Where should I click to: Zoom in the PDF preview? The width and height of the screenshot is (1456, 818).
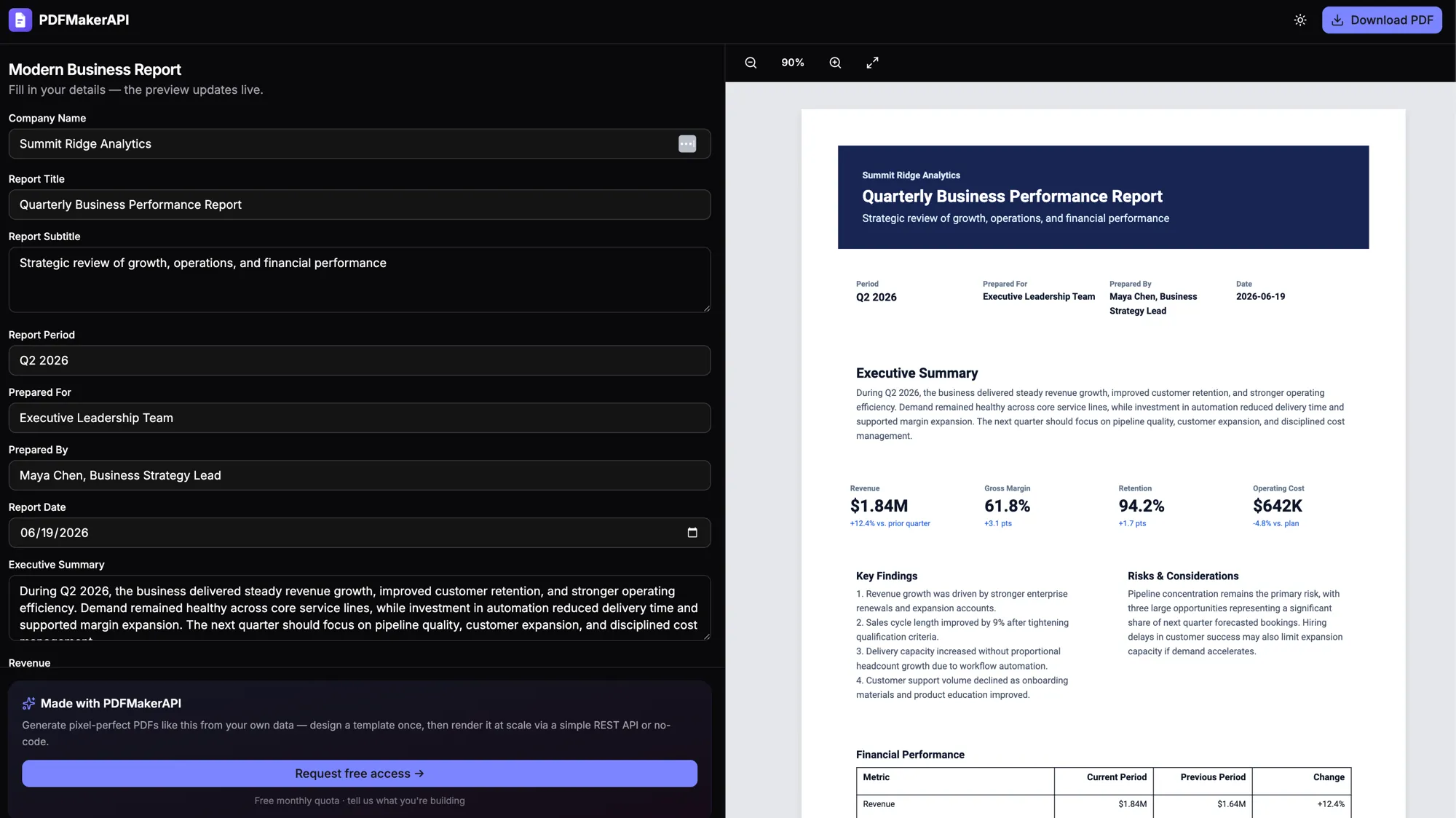click(x=835, y=63)
